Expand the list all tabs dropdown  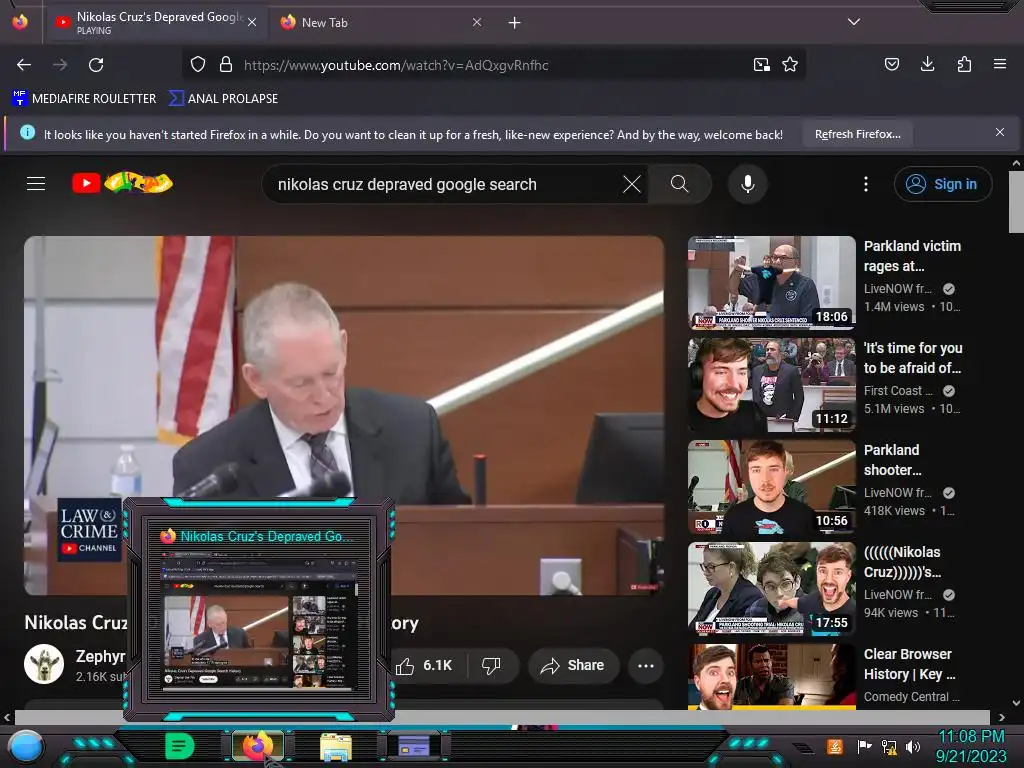pyautogui.click(x=854, y=22)
